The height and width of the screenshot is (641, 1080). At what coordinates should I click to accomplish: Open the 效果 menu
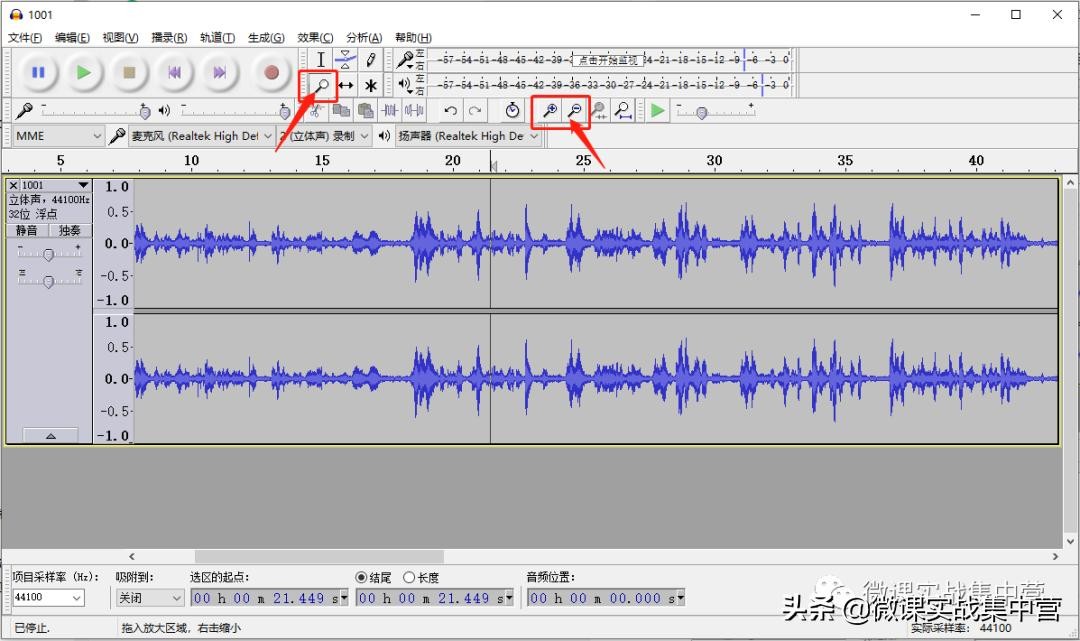315,38
